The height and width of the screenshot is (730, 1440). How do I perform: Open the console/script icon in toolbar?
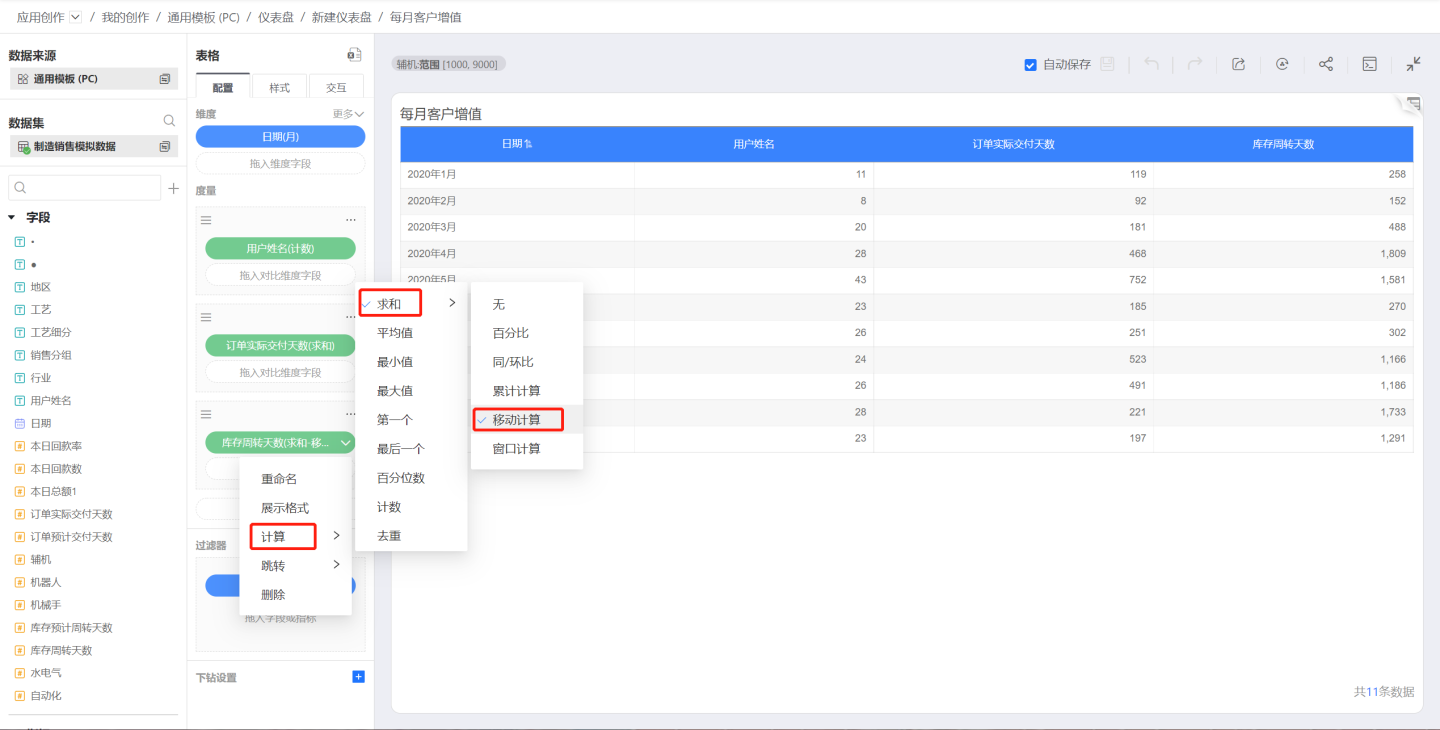click(1369, 64)
